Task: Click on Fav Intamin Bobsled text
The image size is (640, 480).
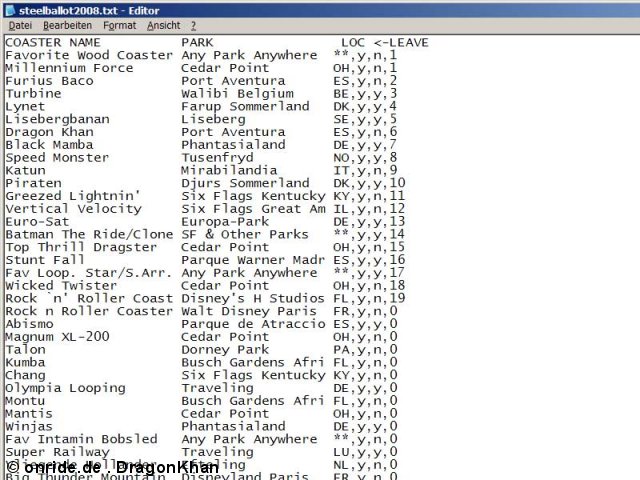Action: point(81,439)
